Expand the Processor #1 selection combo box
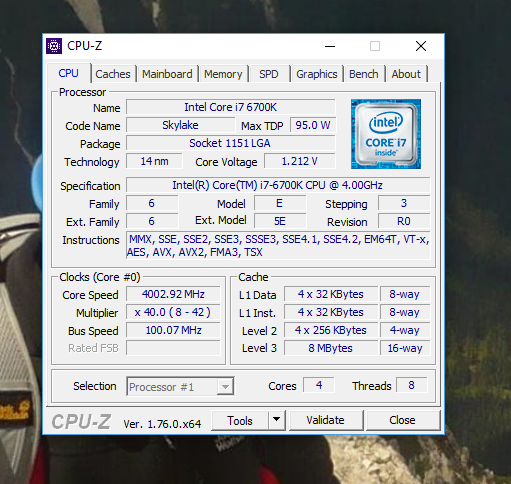Viewport: 511px width, 484px height. point(180,386)
